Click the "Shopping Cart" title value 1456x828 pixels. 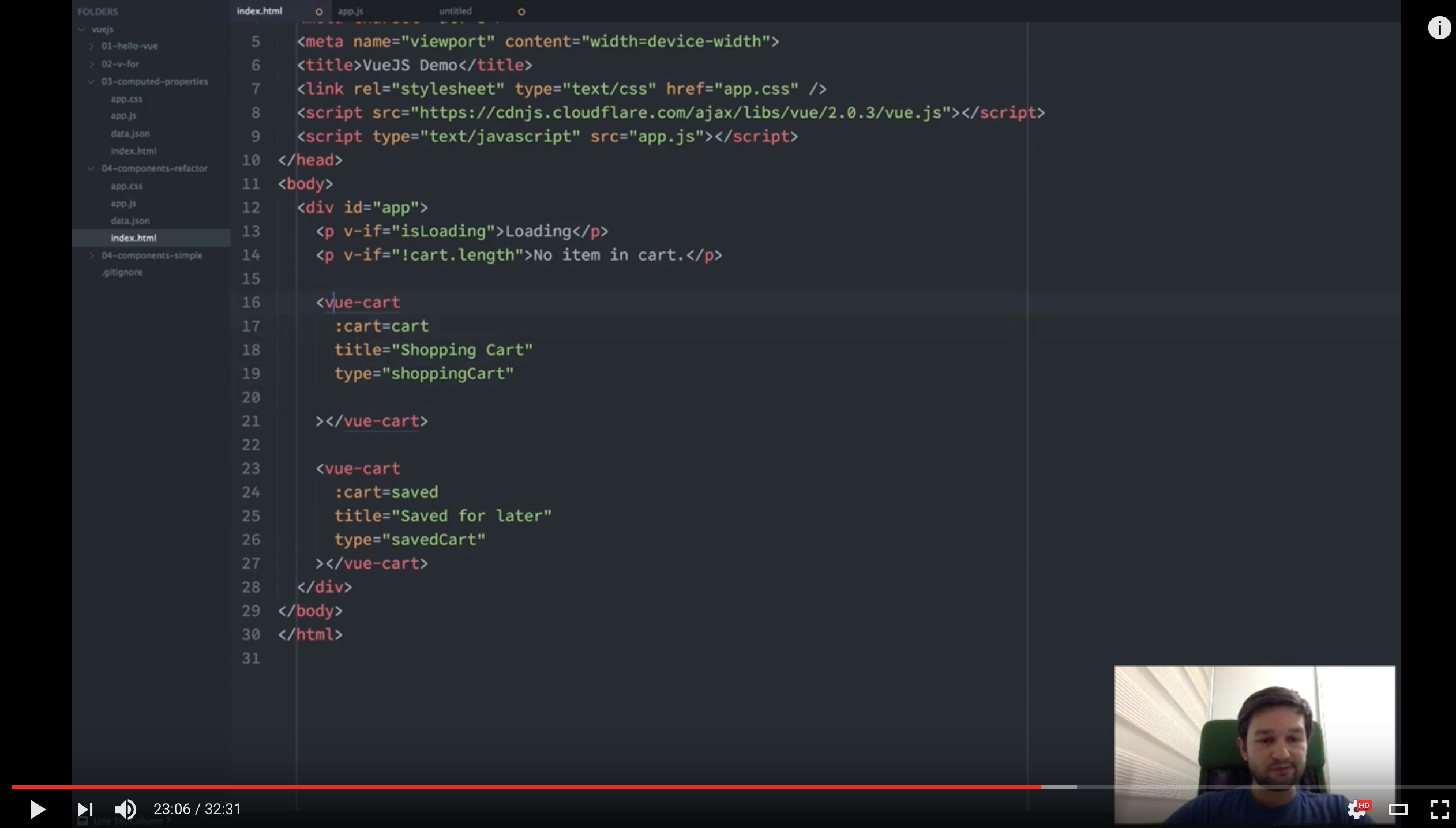462,350
